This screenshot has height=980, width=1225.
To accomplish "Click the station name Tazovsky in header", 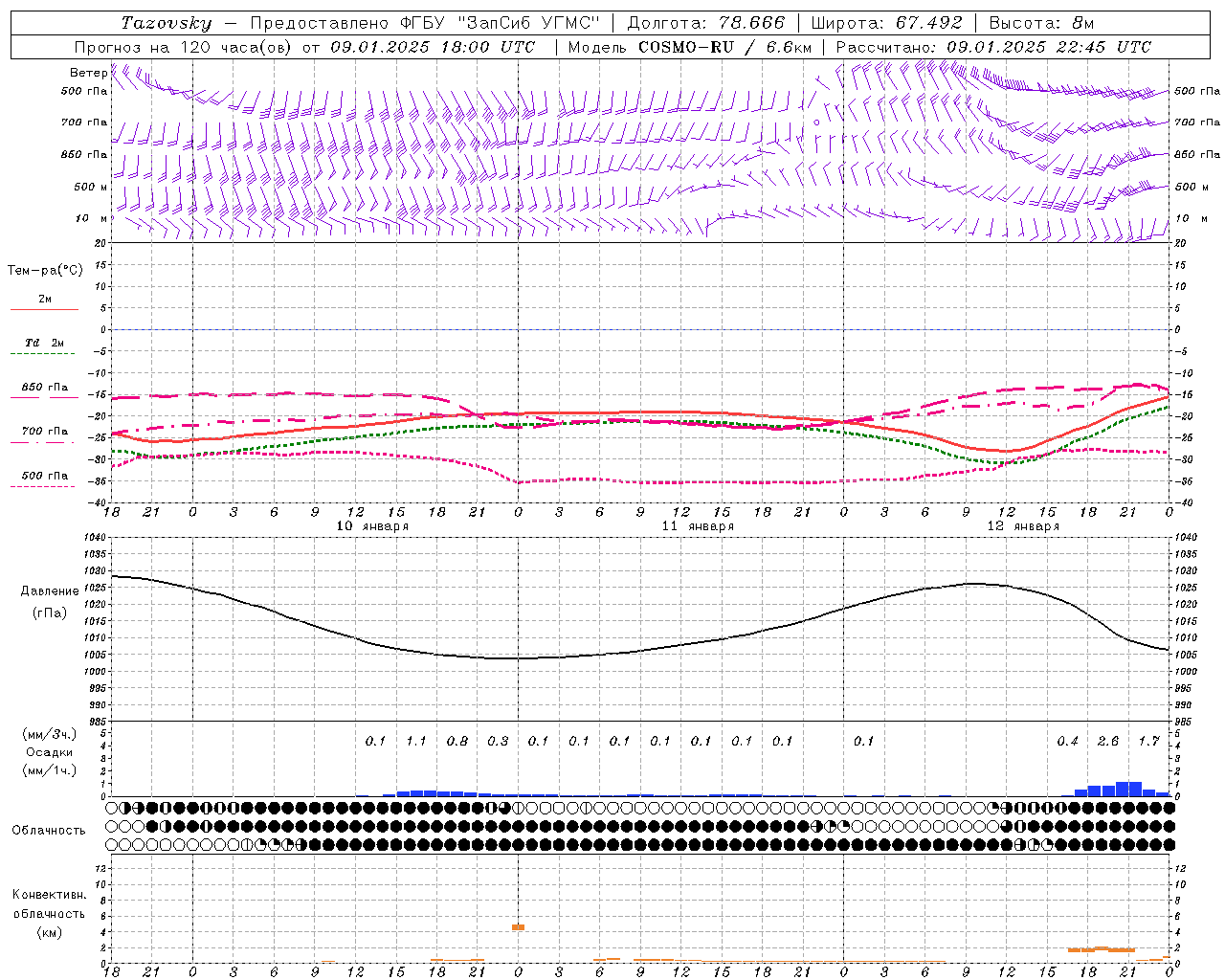I will pos(167,23).
